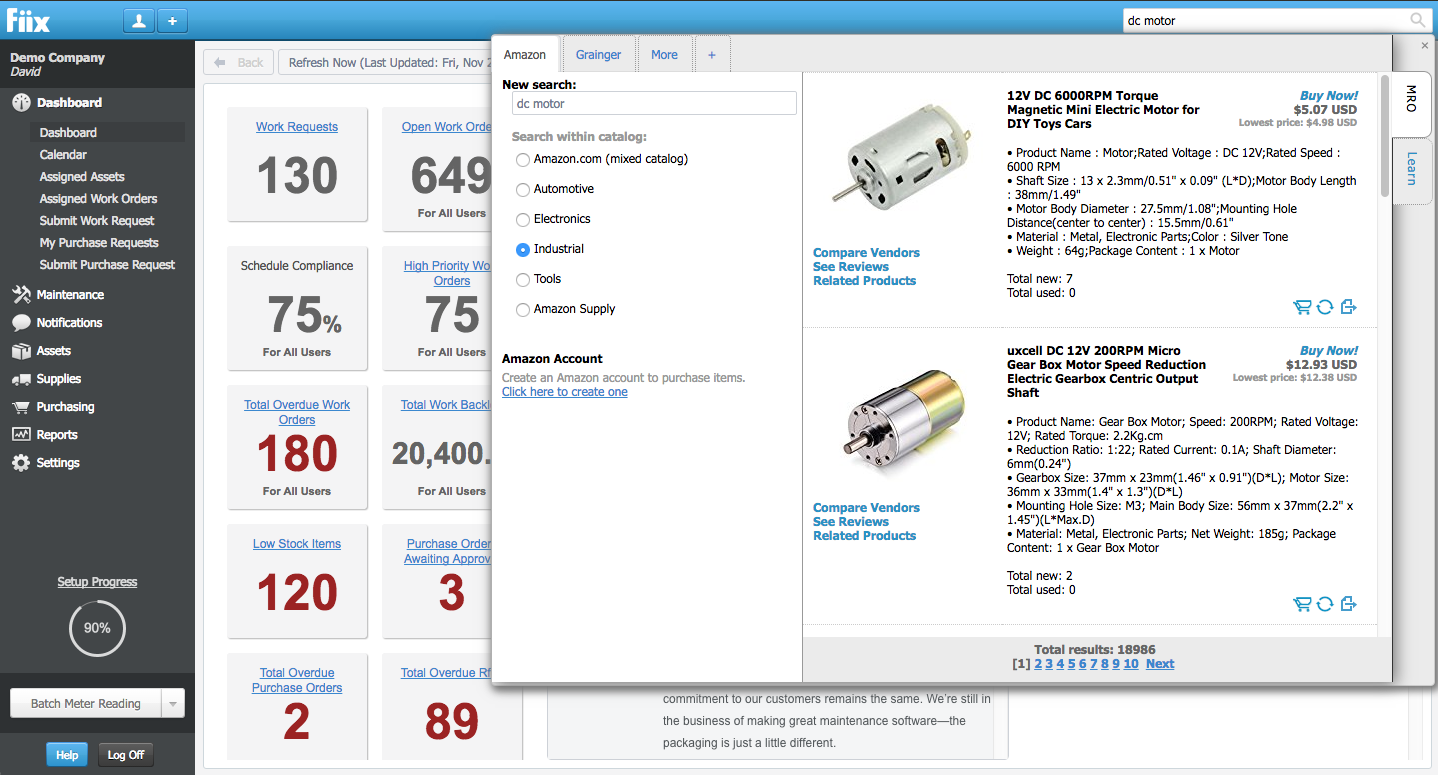The width and height of the screenshot is (1438, 775).
Task: Go to the Next results page
Action: [x=1160, y=664]
